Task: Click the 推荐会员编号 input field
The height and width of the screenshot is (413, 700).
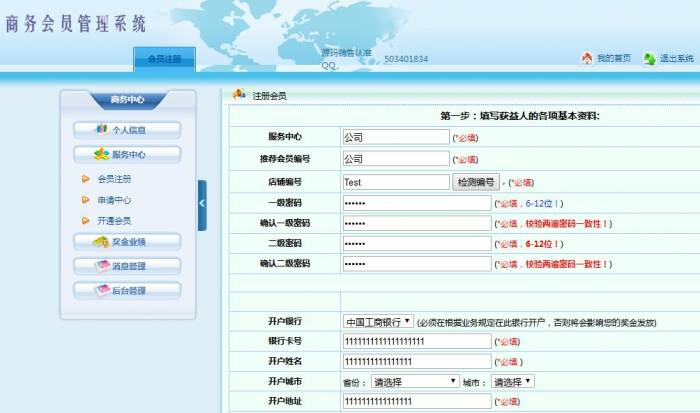Action: click(x=395, y=159)
